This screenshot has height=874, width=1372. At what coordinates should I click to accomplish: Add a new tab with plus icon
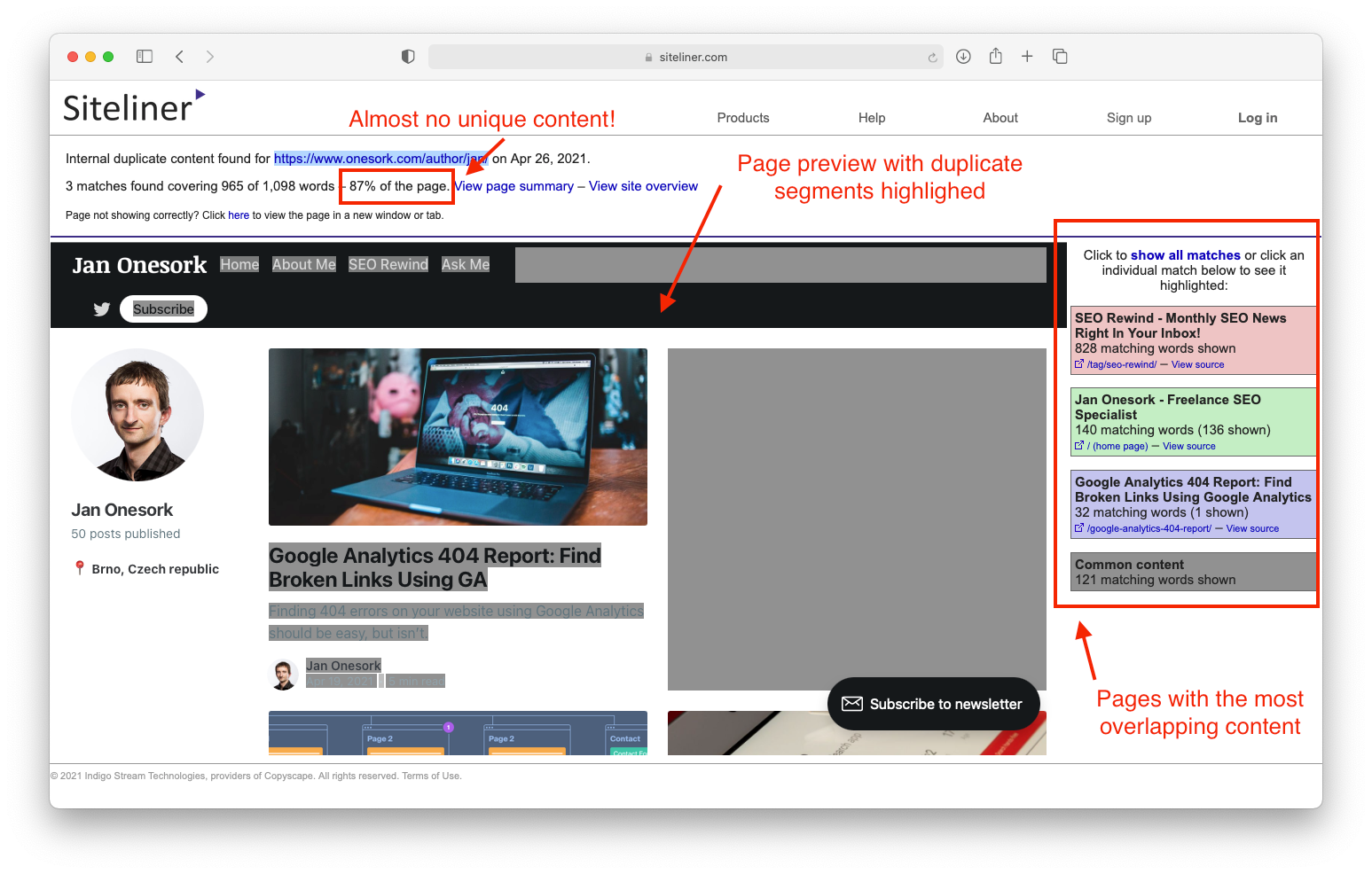[x=1027, y=57]
